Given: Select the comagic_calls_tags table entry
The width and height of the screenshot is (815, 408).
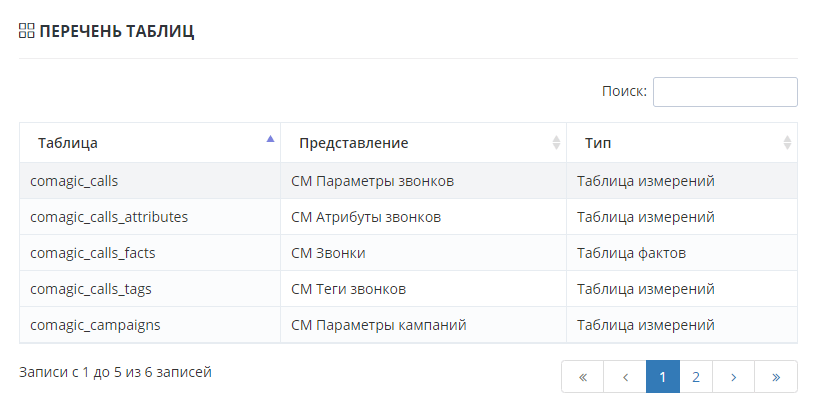Looking at the screenshot, I should click(x=91, y=289).
